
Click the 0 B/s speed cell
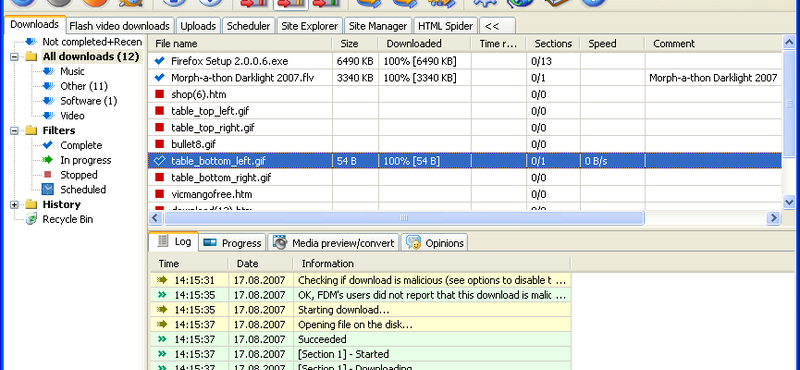pyautogui.click(x=612, y=161)
